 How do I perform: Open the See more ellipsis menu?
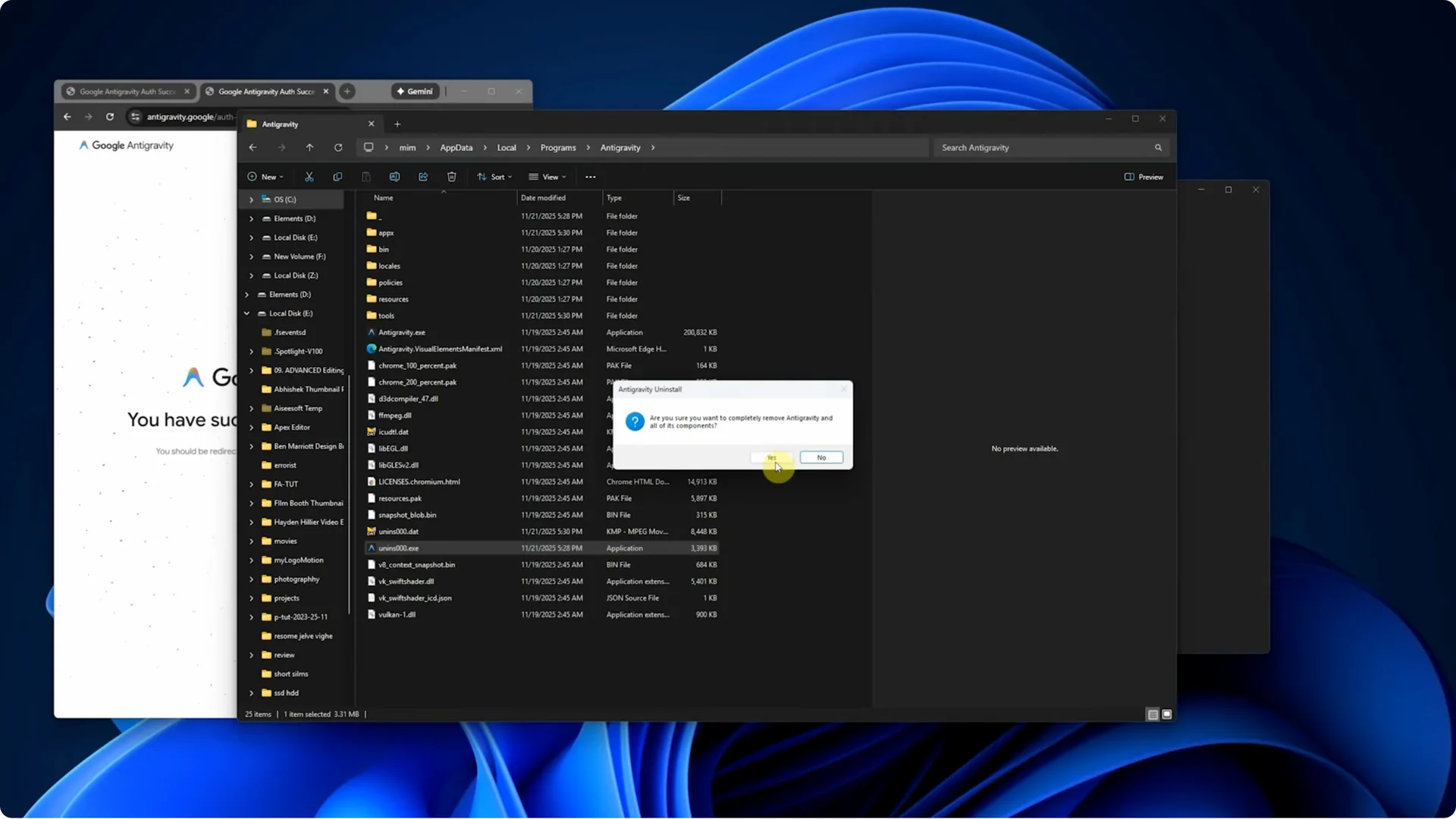590,177
